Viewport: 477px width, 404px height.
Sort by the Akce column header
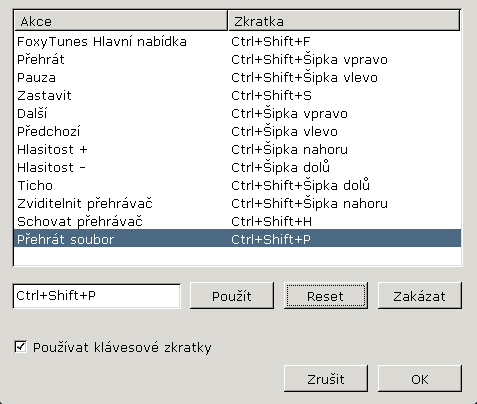(121, 21)
